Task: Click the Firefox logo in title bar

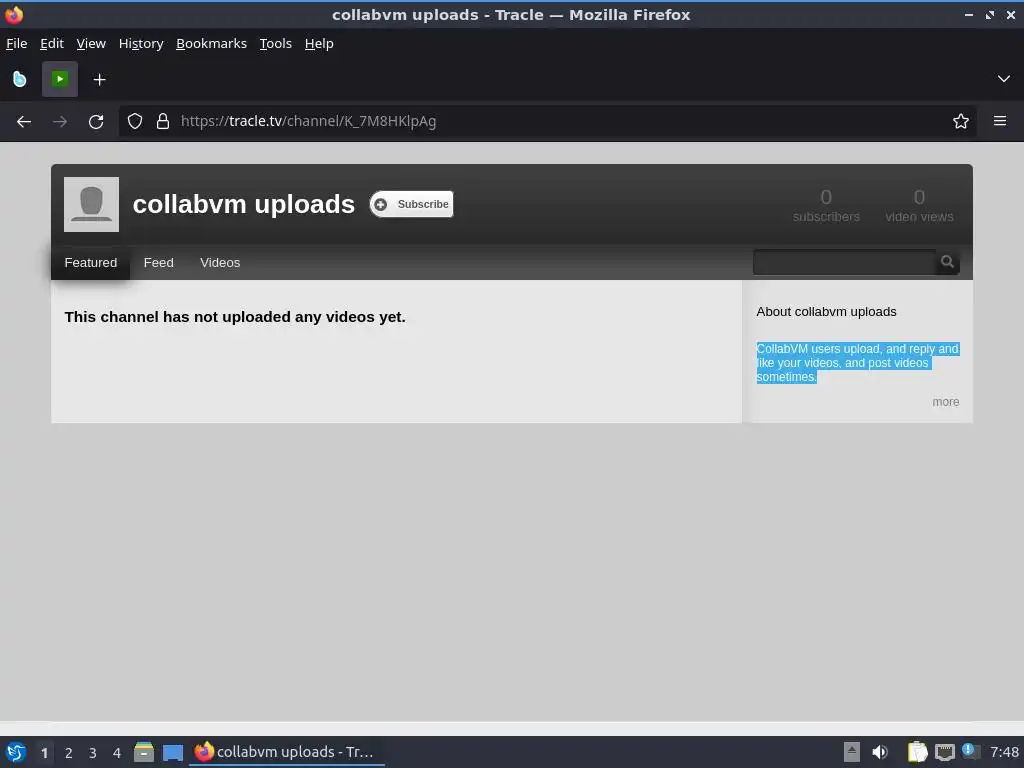Action: coord(14,14)
